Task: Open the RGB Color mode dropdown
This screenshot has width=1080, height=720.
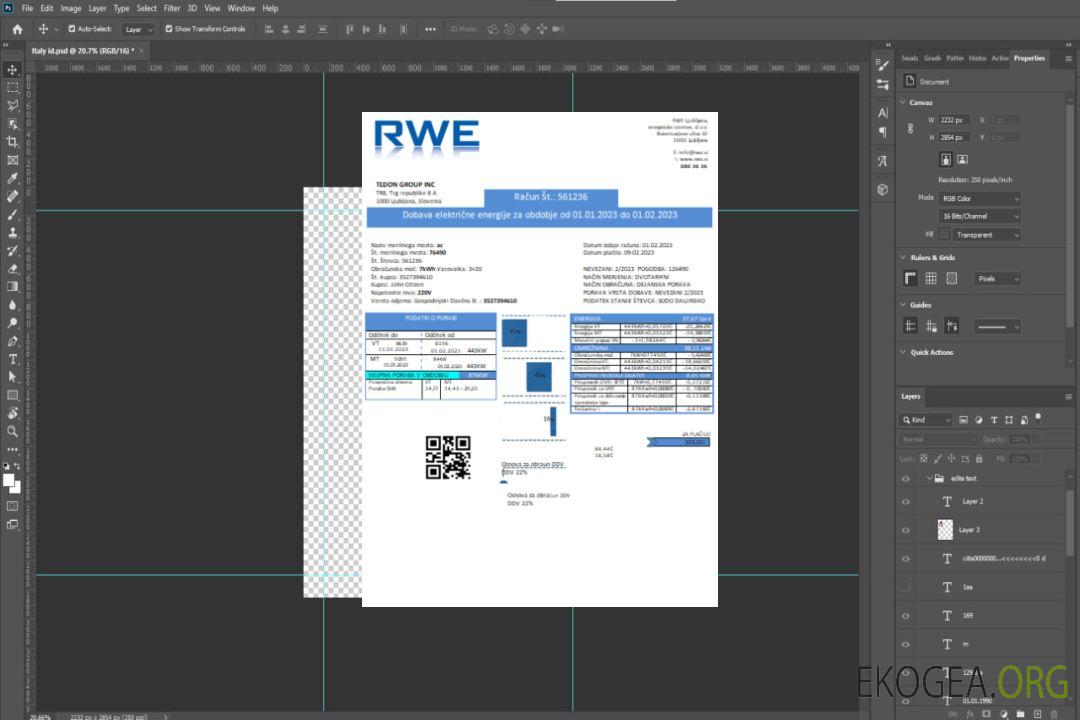Action: click(979, 199)
